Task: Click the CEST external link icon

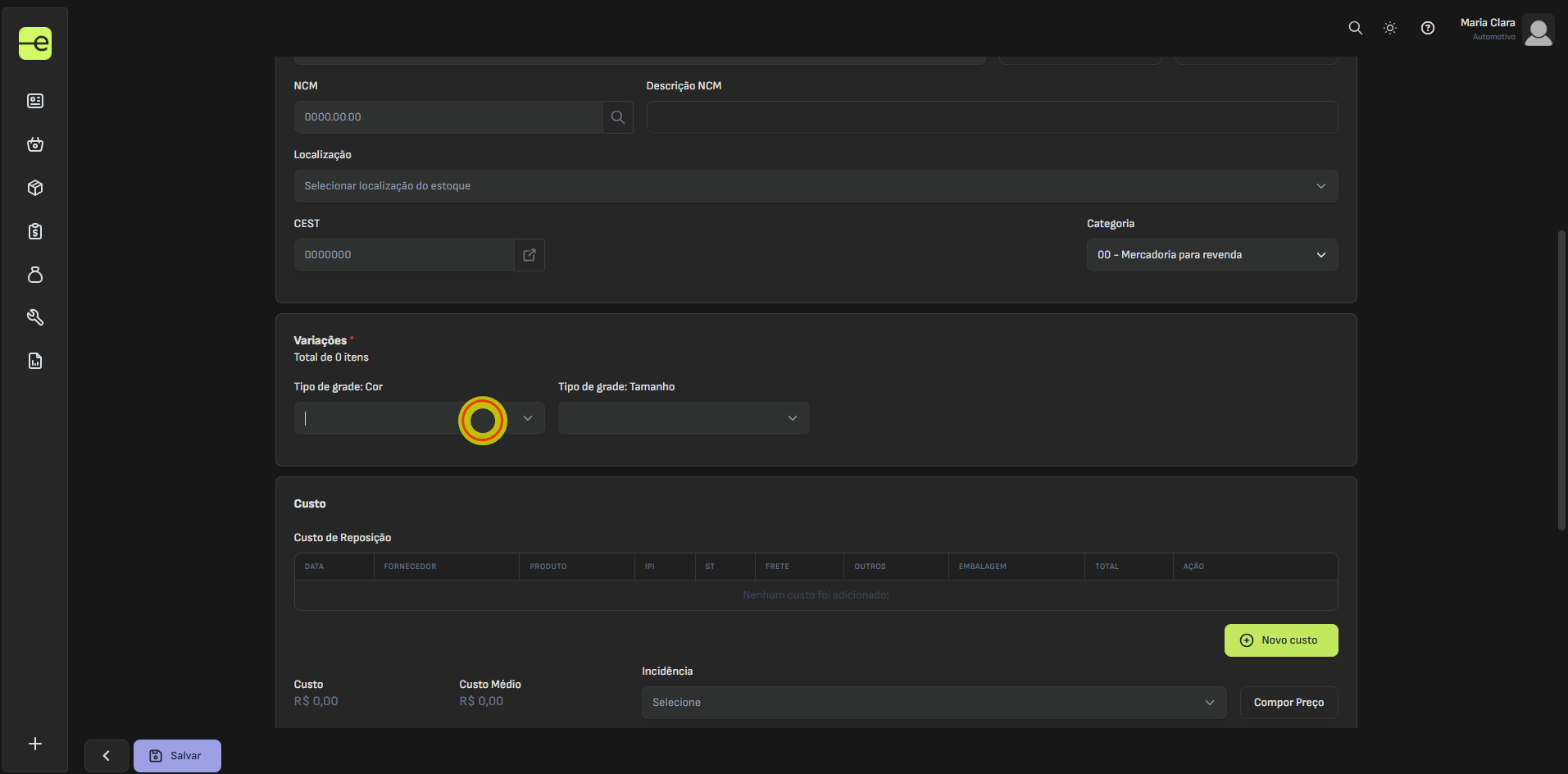Action: (529, 255)
